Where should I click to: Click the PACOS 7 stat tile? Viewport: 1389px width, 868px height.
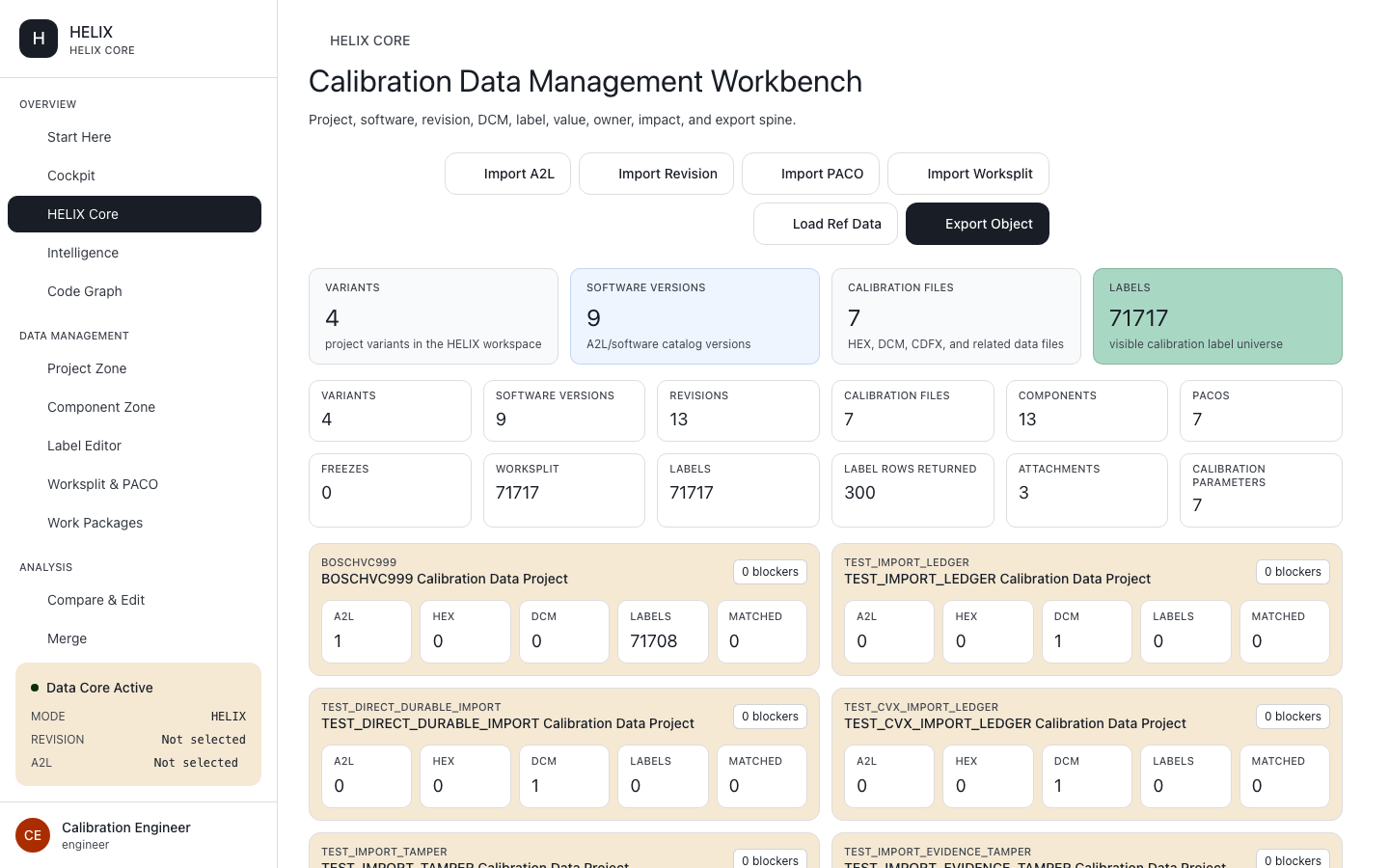coord(1261,411)
